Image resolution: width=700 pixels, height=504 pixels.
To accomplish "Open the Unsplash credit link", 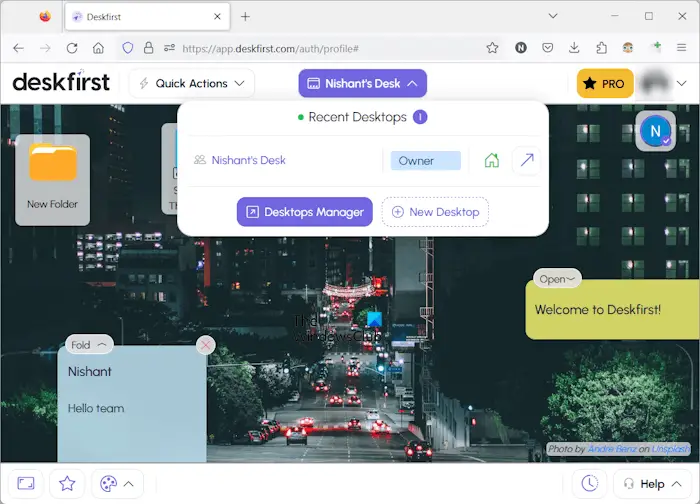I will click(670, 449).
